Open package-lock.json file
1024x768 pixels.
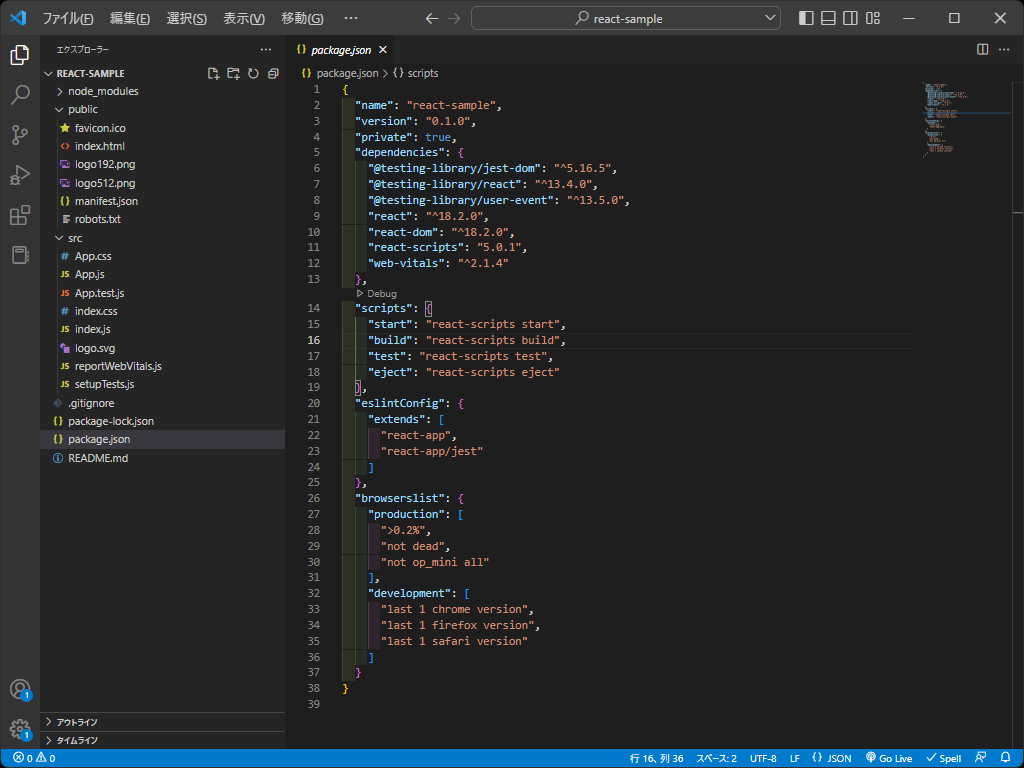(x=162, y=421)
